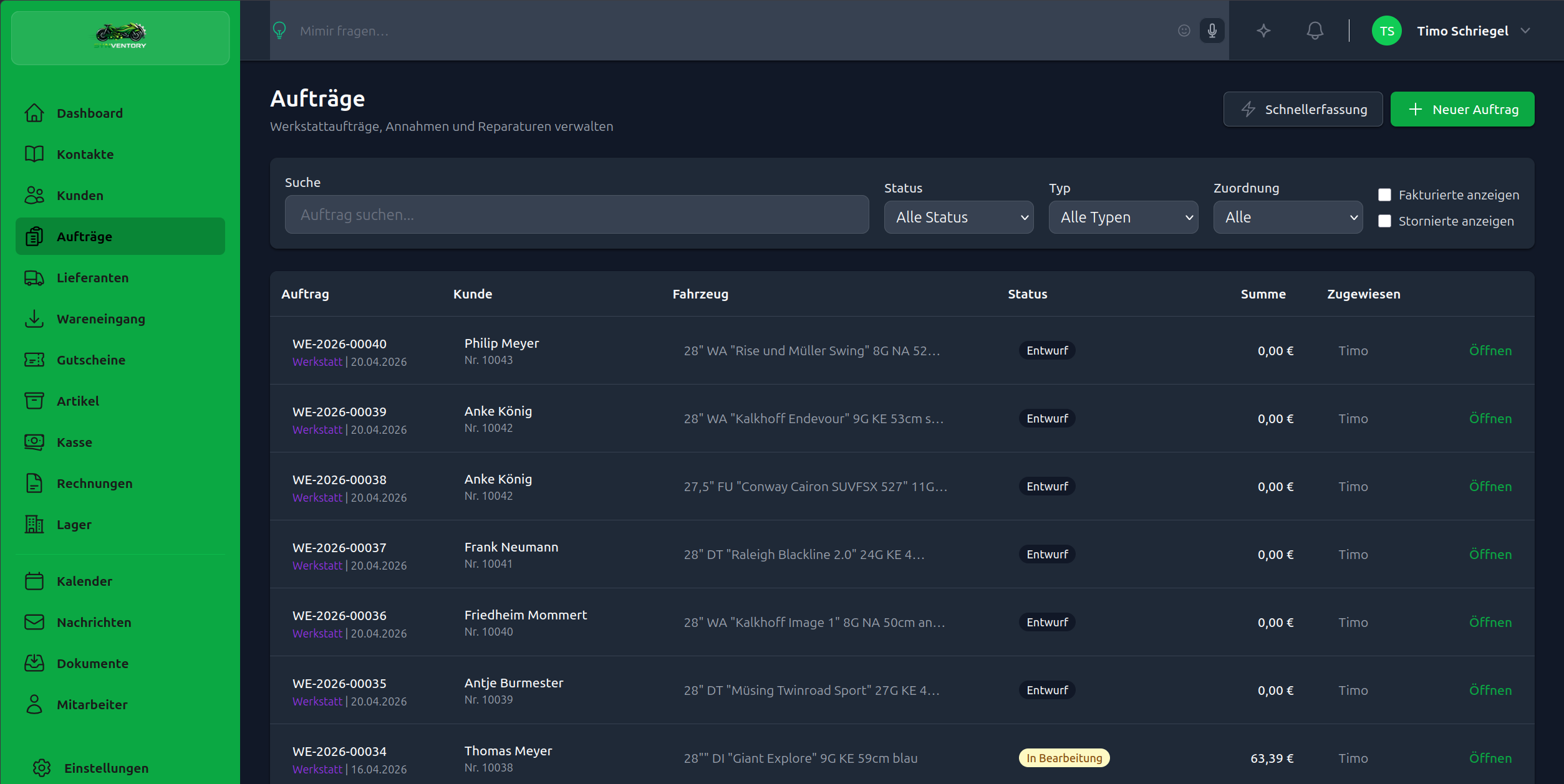Click the Kasse cash register icon
This screenshot has height=784, width=1564.
[x=34, y=442]
